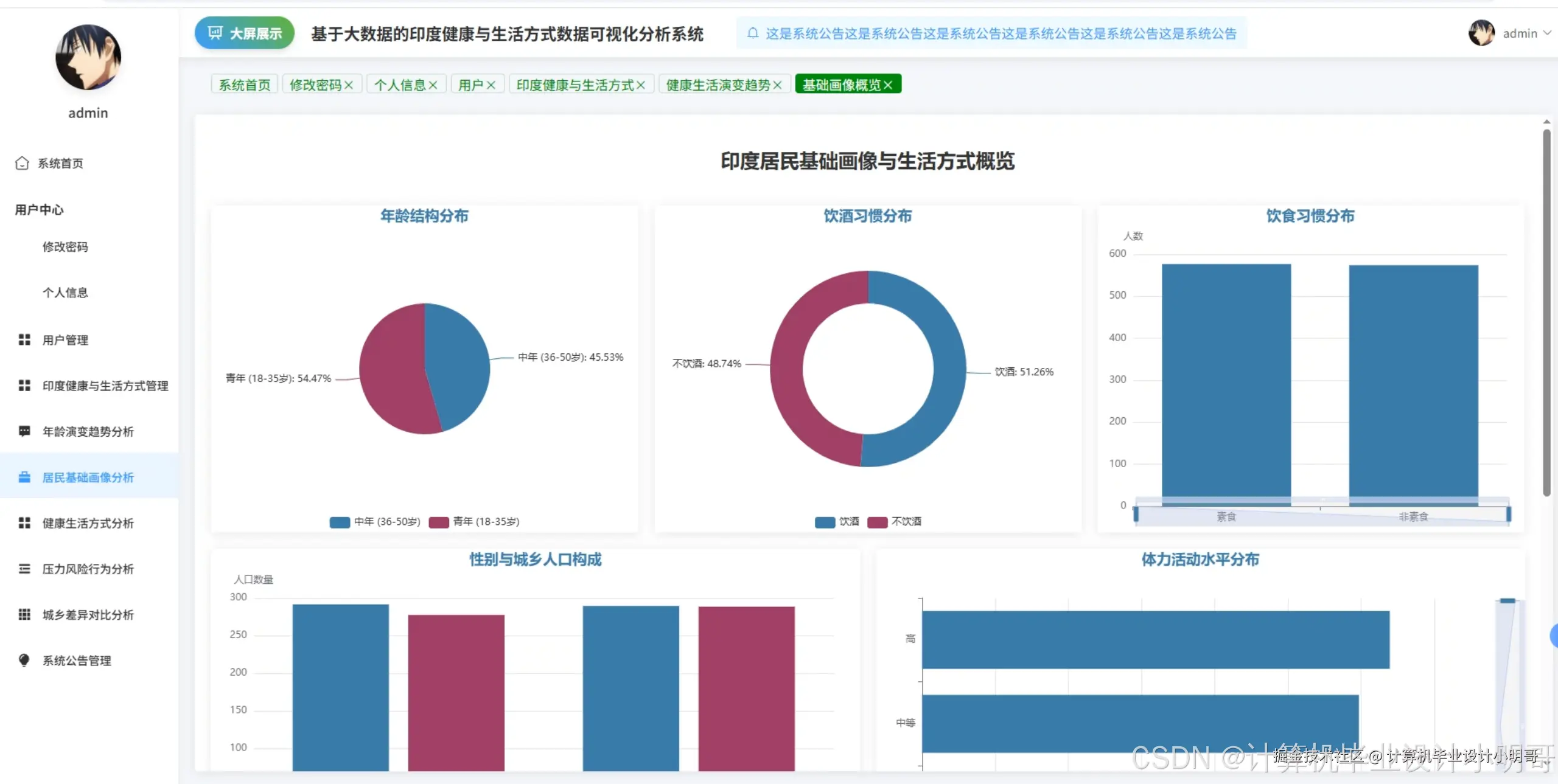Collapse the 用户中心 sidebar section
Screen dimensions: 1558x784
(x=39, y=210)
